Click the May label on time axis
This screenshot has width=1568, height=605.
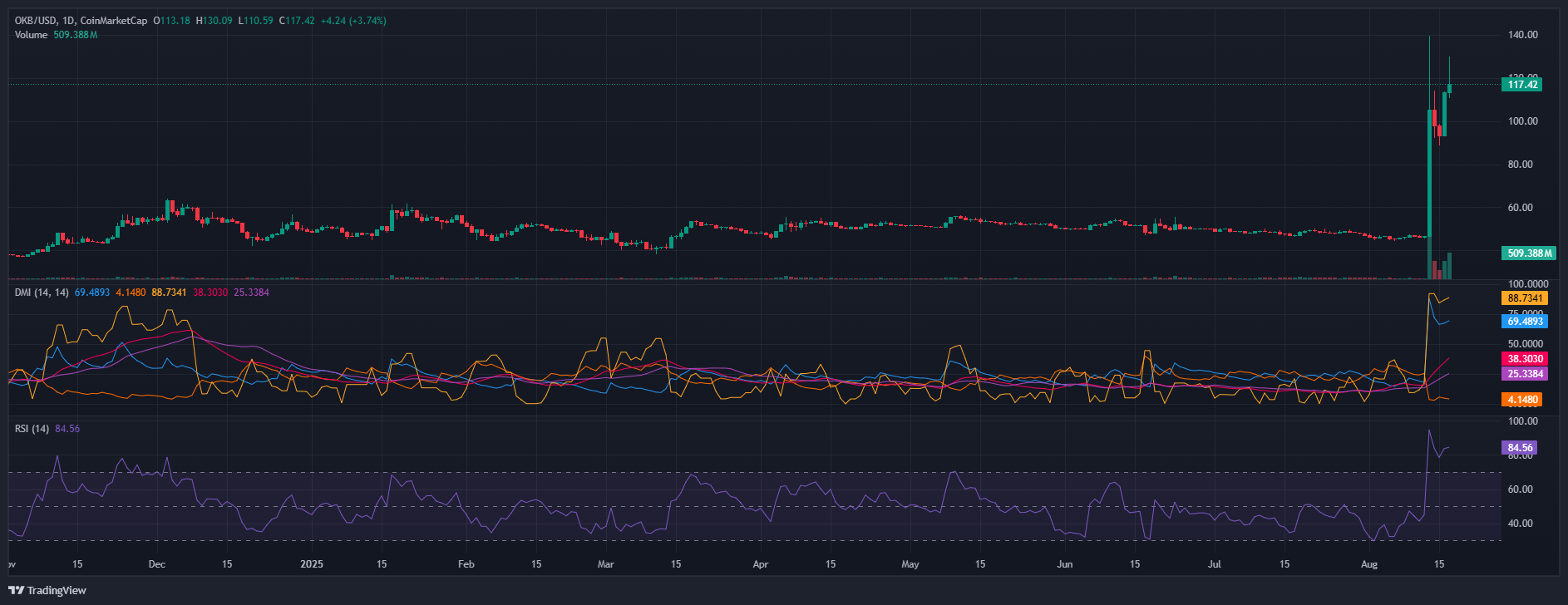coord(910,564)
